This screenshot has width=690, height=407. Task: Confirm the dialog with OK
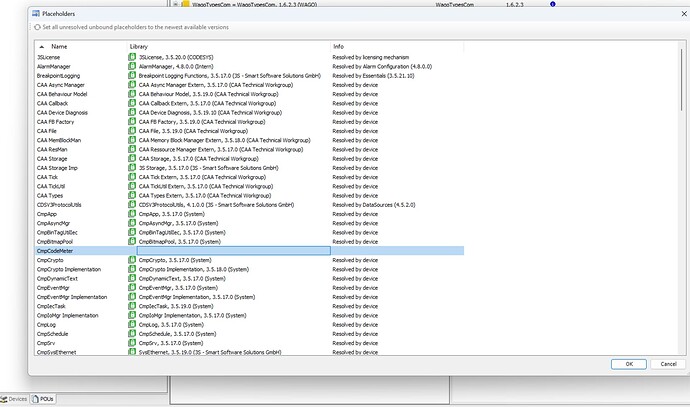[629, 364]
